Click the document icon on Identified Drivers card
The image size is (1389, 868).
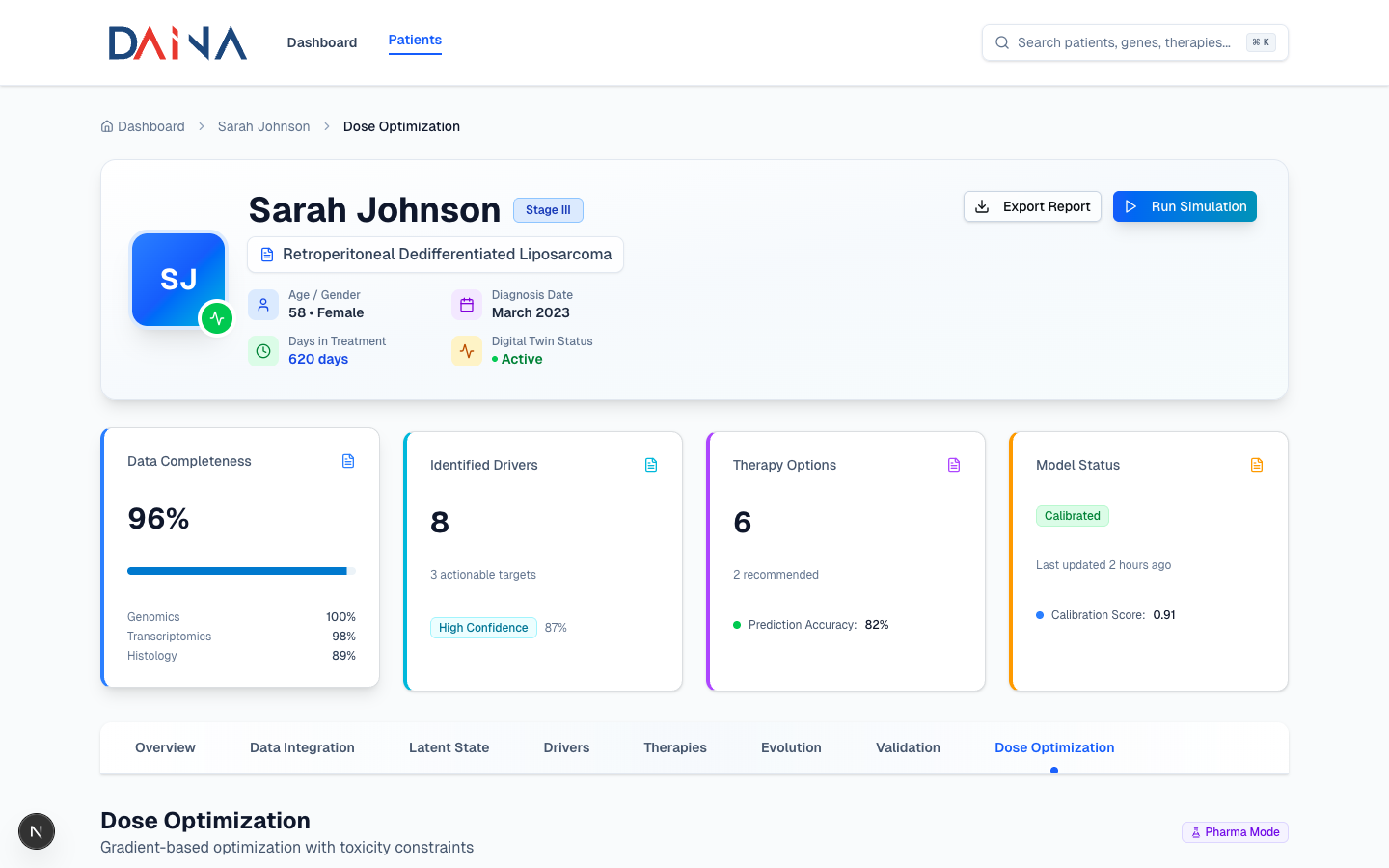651,465
